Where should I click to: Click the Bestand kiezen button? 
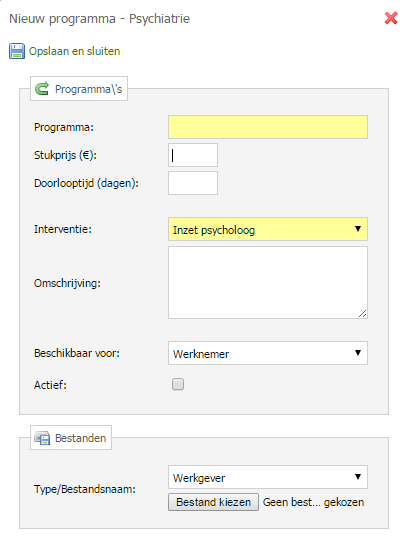213,502
